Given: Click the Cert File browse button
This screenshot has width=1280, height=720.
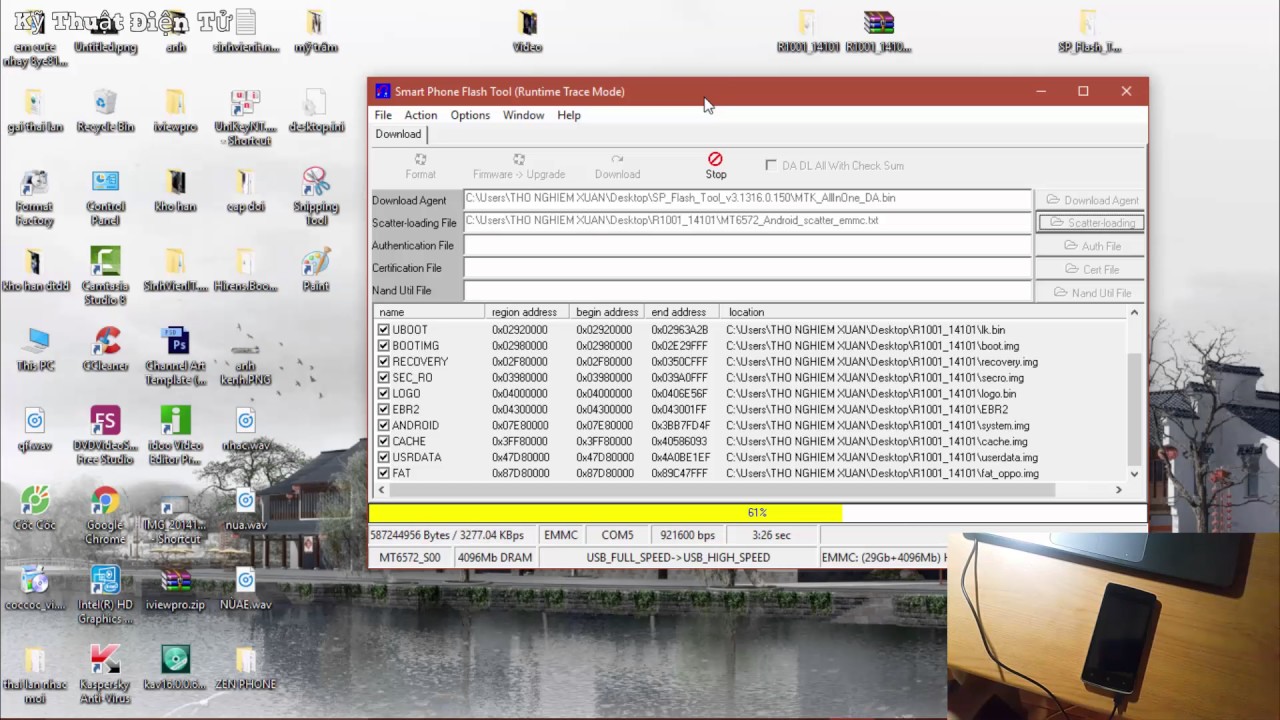Looking at the screenshot, I should [1091, 269].
